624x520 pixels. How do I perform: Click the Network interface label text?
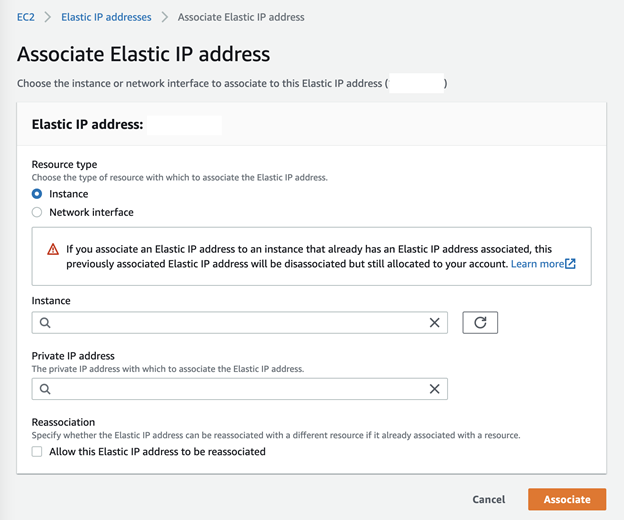point(91,212)
